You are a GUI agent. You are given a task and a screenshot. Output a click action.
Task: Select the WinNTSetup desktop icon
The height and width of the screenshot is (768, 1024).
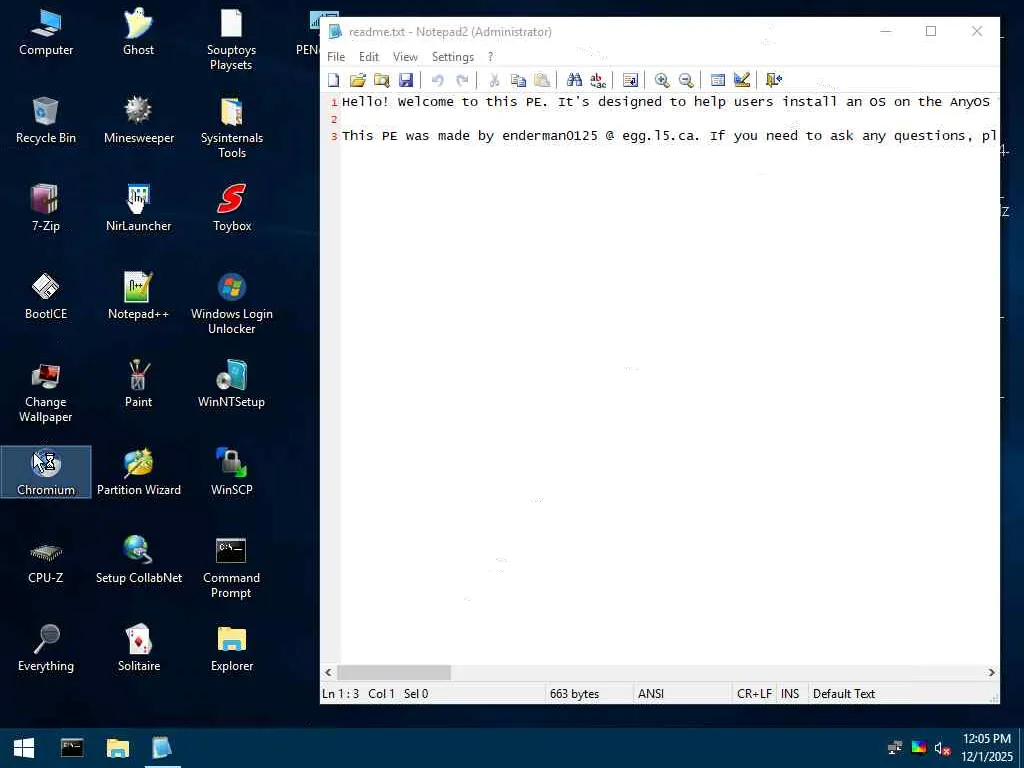232,385
